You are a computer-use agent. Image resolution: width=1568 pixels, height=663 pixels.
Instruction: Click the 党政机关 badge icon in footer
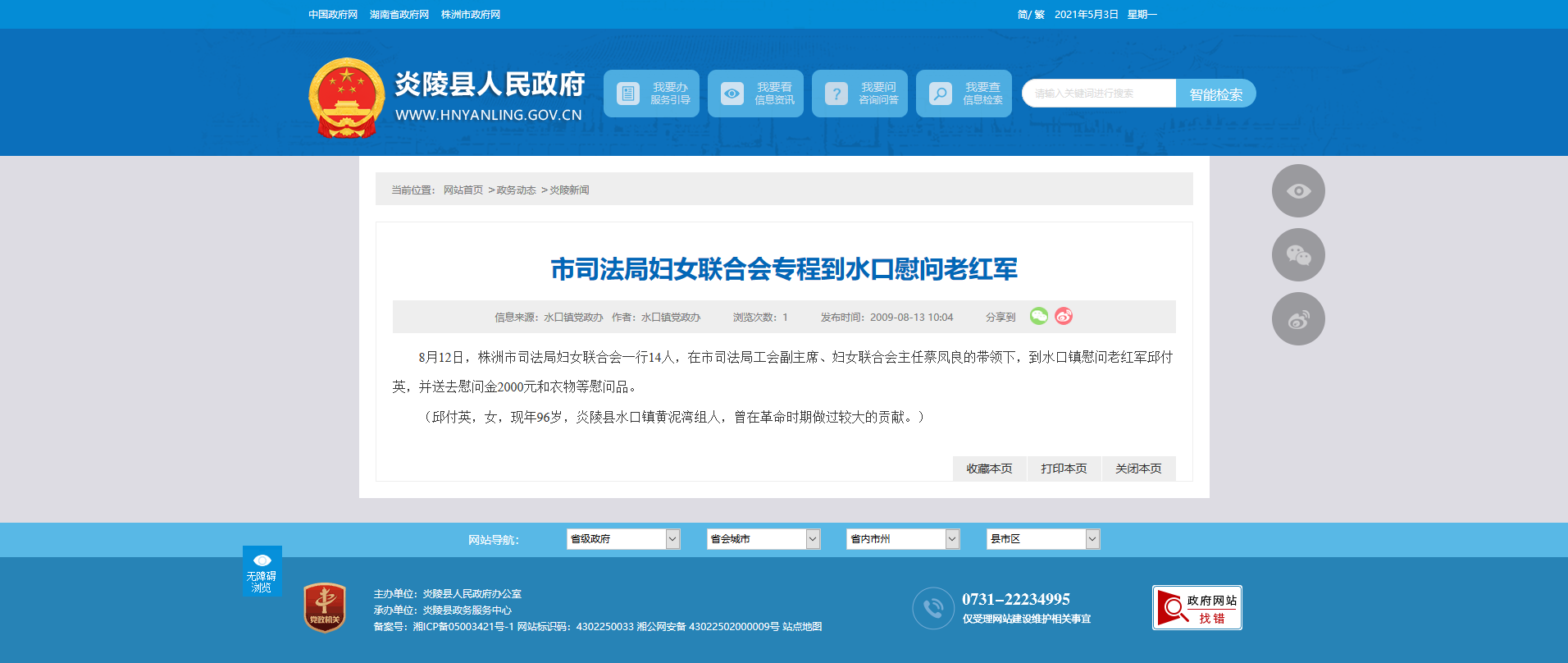pyautogui.click(x=325, y=607)
